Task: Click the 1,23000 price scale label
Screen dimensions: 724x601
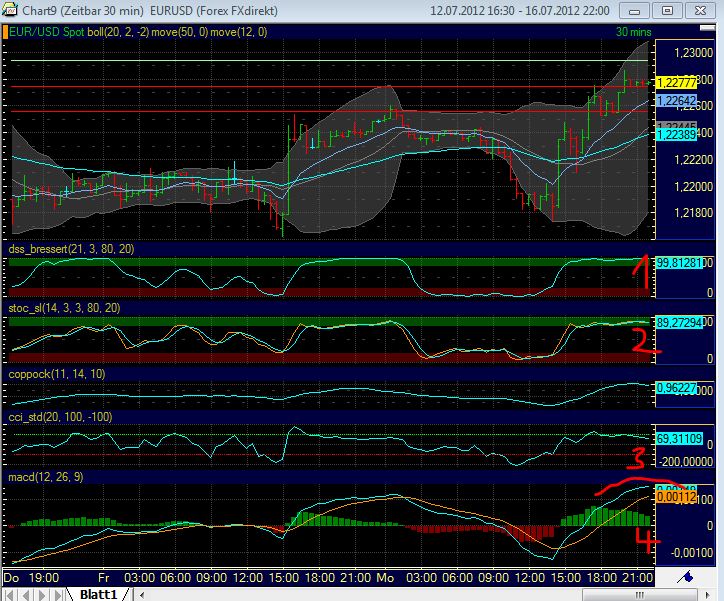Action: [694, 53]
